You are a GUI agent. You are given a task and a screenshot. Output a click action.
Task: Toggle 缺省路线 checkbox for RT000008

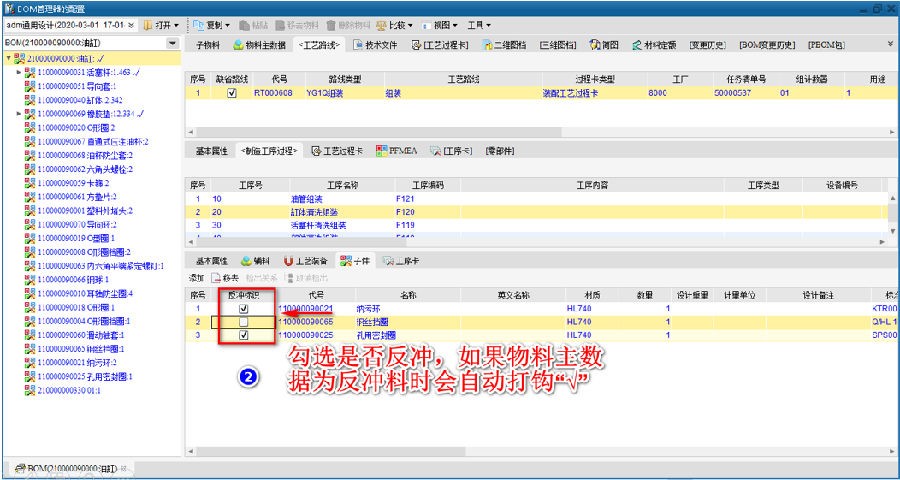point(231,93)
